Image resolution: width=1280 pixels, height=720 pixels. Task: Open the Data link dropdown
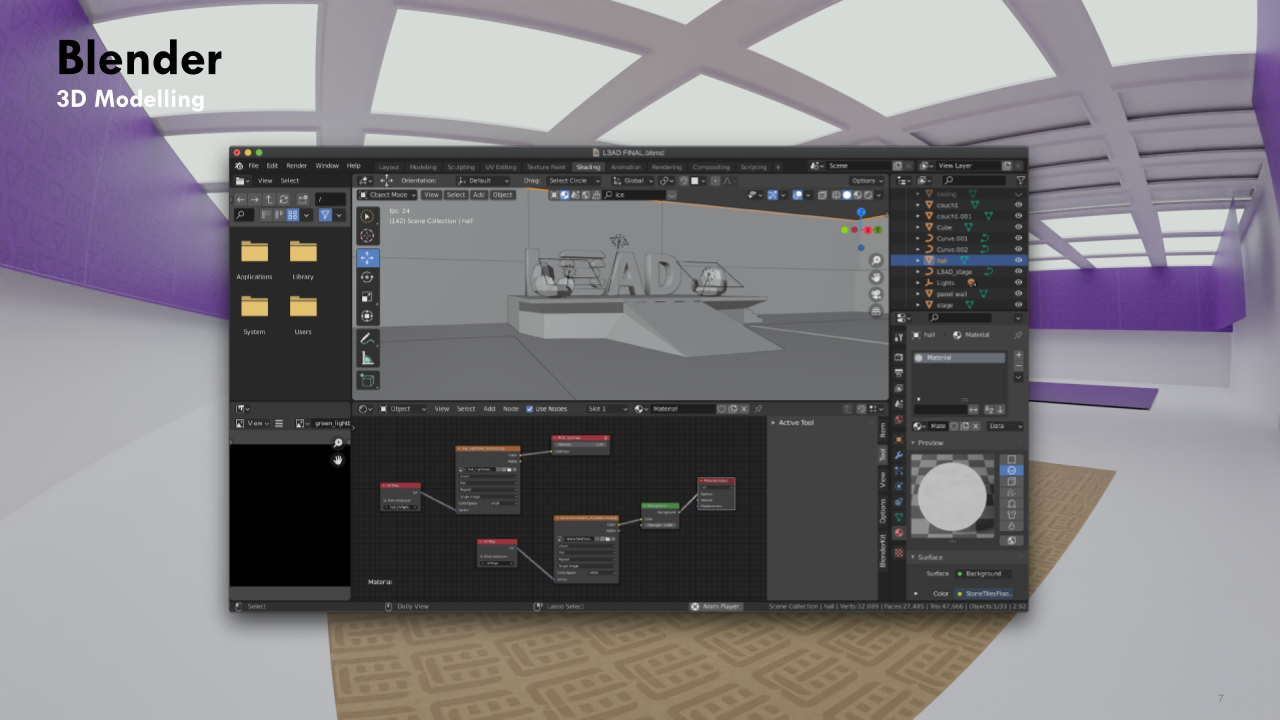coord(1005,426)
